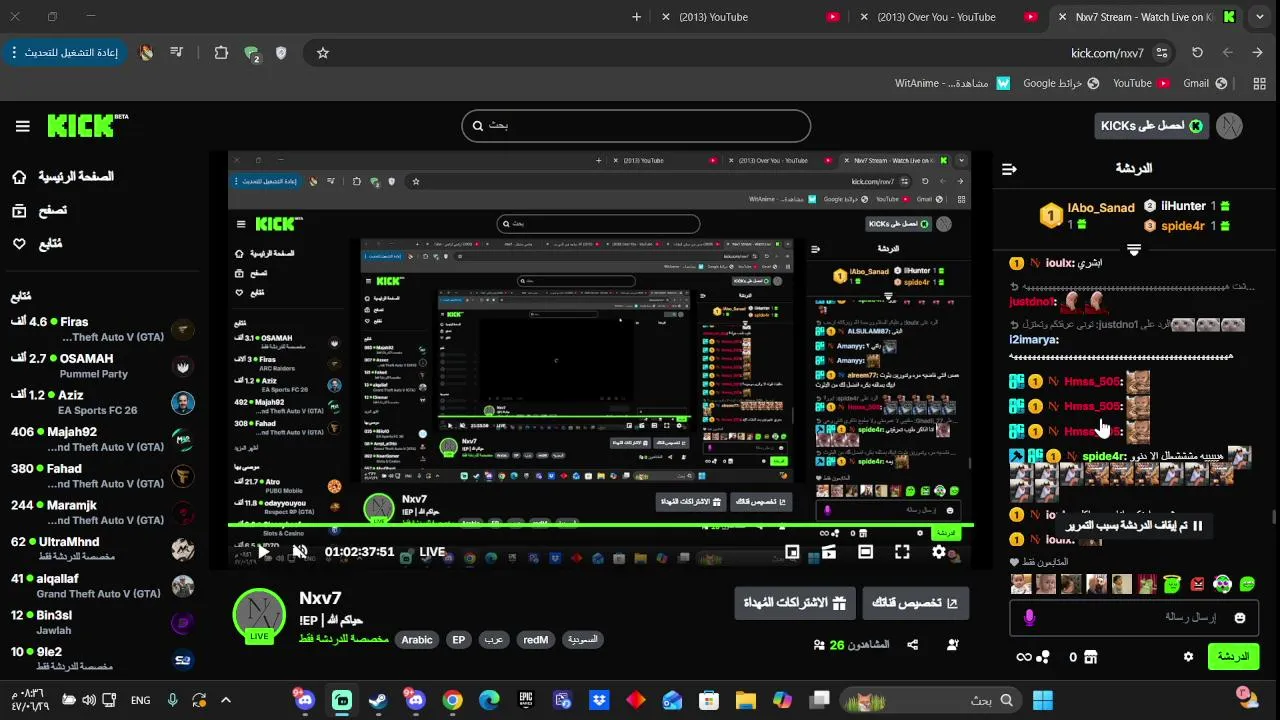
Task: Open Steam from taskbar
Action: click(x=378, y=700)
